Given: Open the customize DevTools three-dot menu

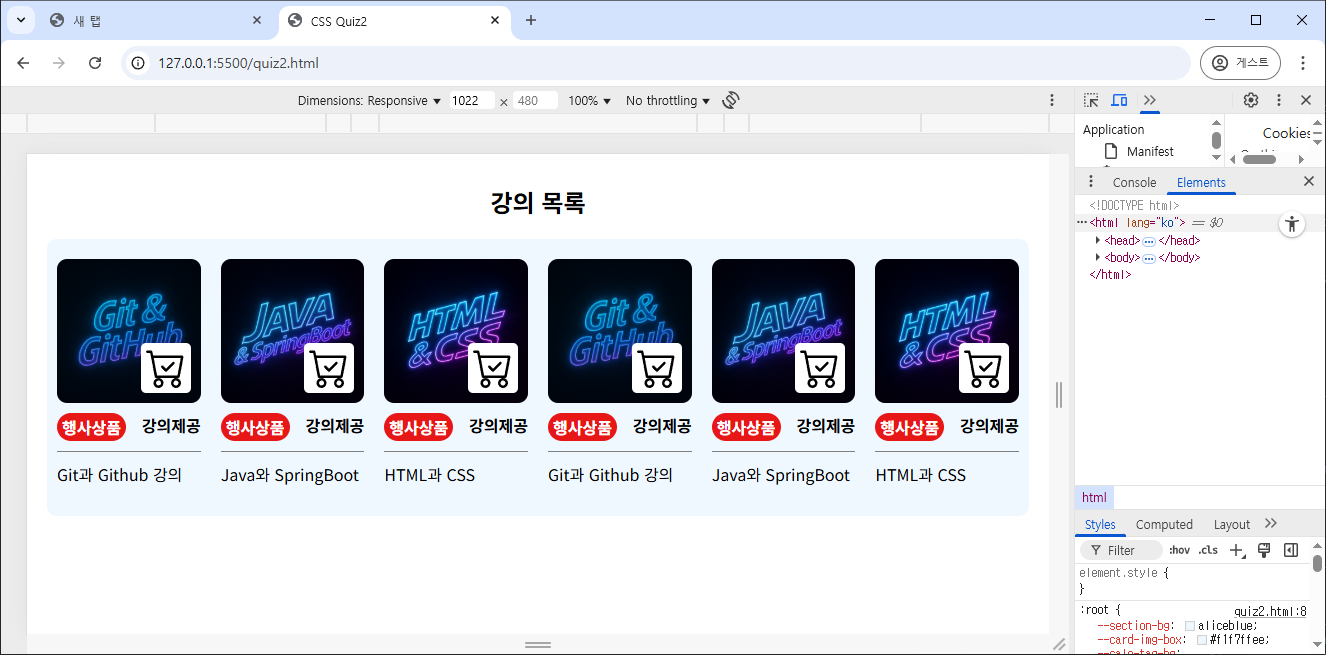Looking at the screenshot, I should tap(1279, 100).
